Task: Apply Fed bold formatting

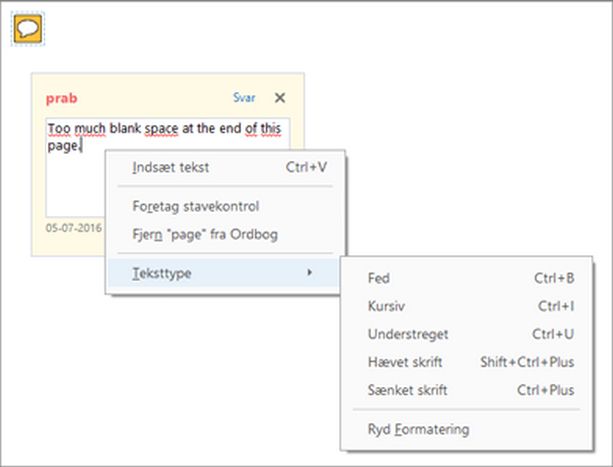Action: click(379, 278)
